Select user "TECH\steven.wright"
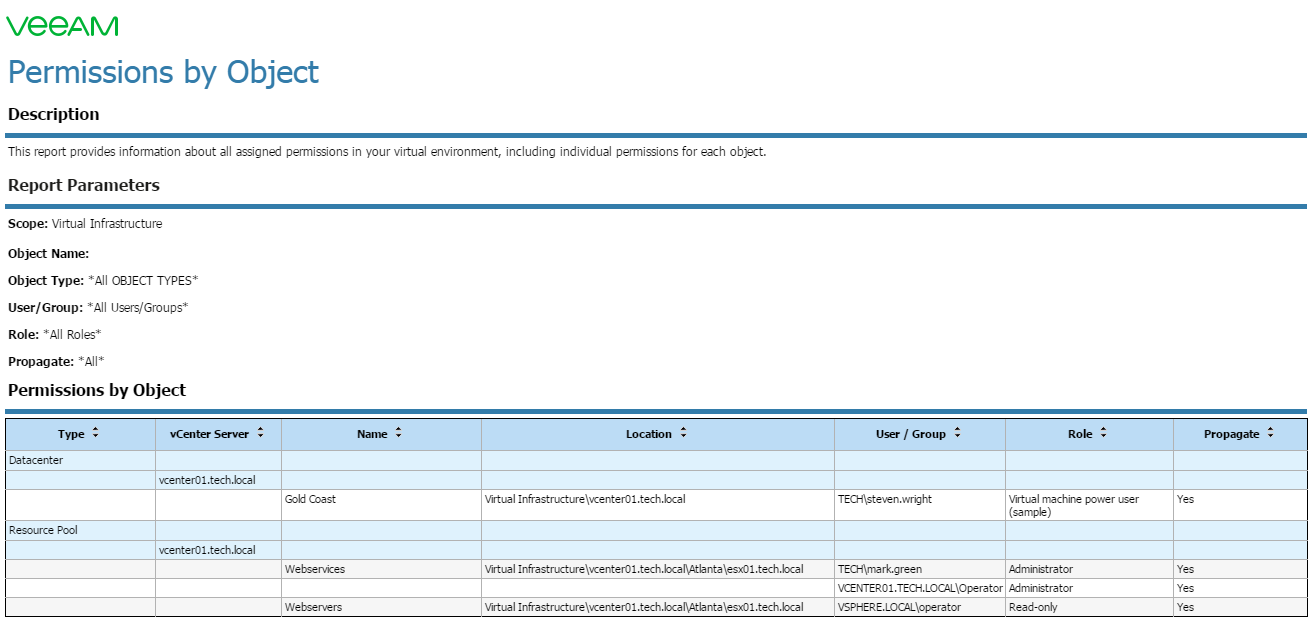 (884, 499)
